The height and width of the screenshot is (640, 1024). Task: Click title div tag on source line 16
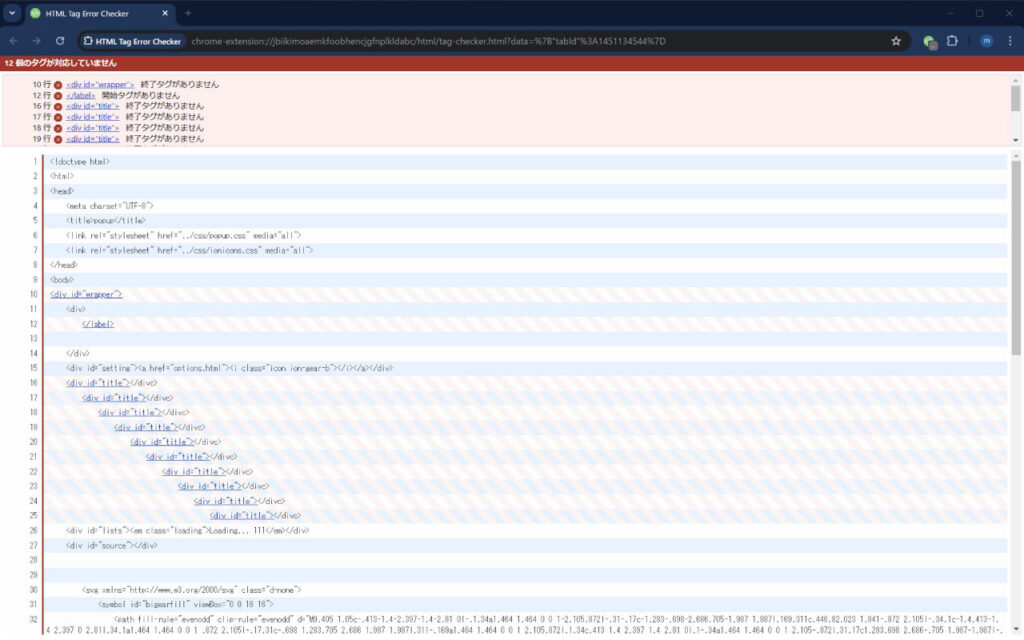pyautogui.click(x=98, y=383)
